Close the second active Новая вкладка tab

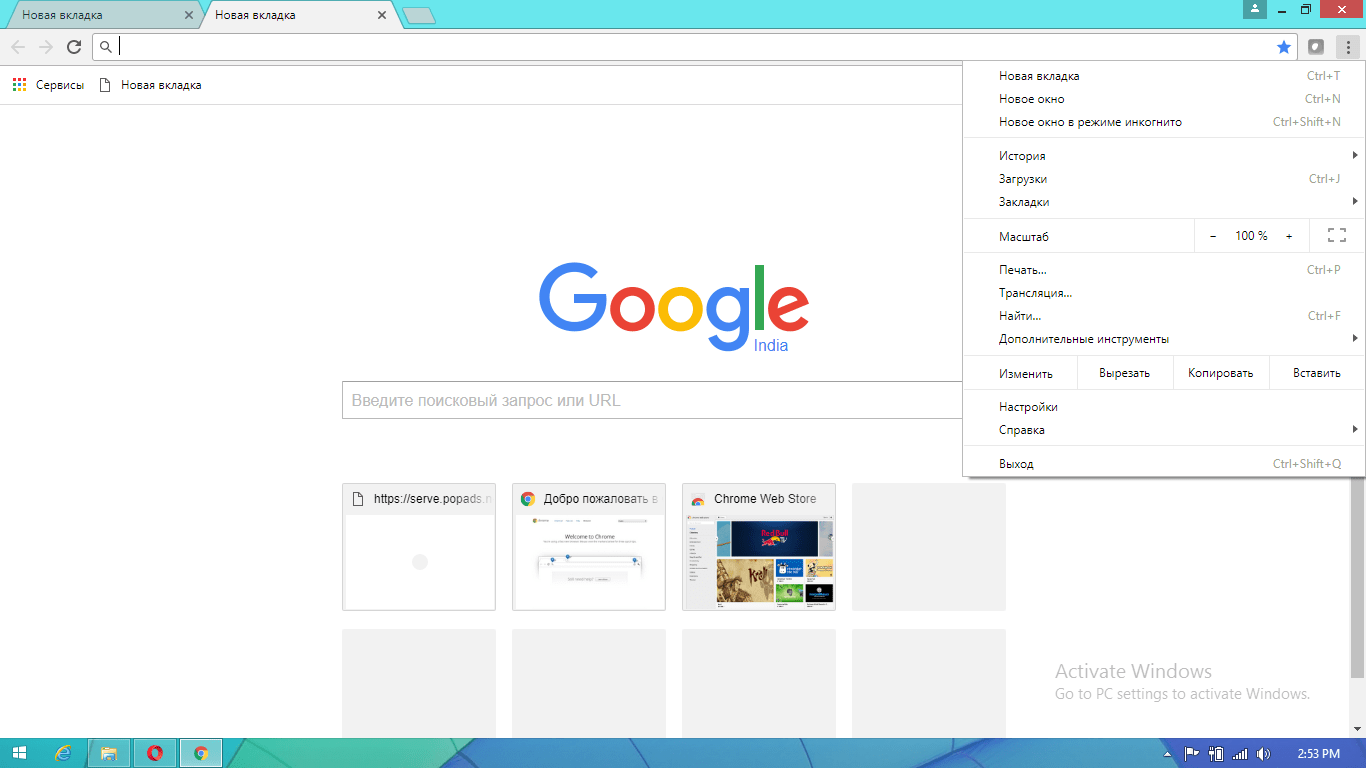[382, 15]
